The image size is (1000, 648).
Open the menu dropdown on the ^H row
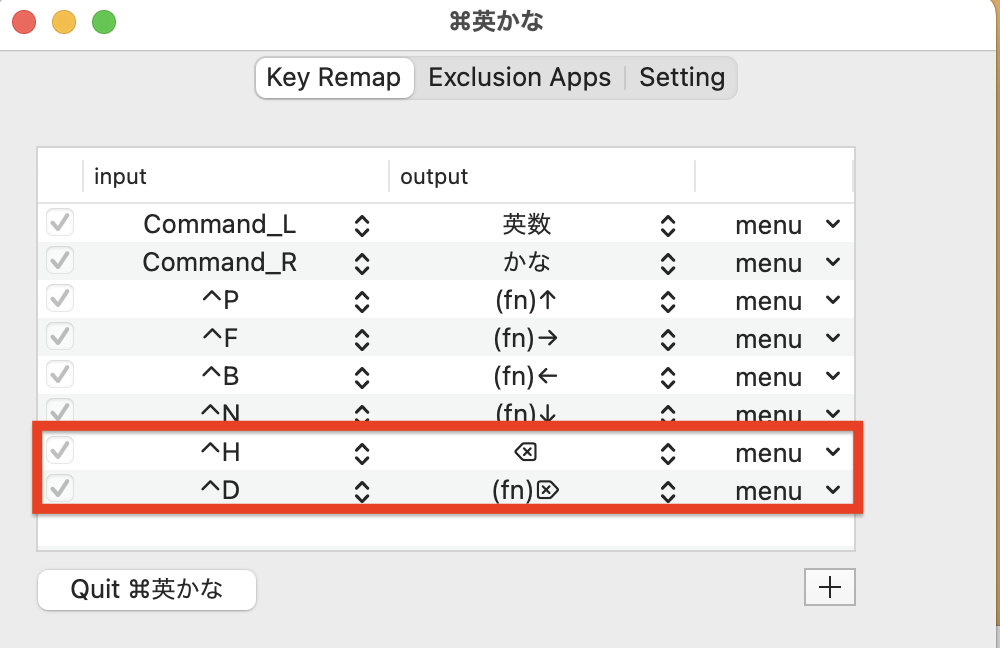pos(789,452)
